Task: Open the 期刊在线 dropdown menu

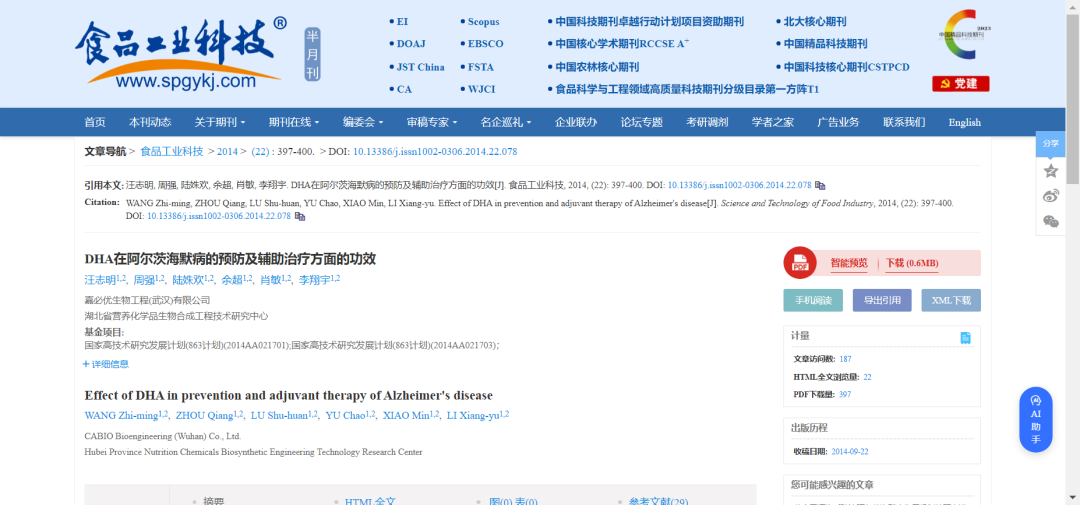Action: tap(294, 123)
